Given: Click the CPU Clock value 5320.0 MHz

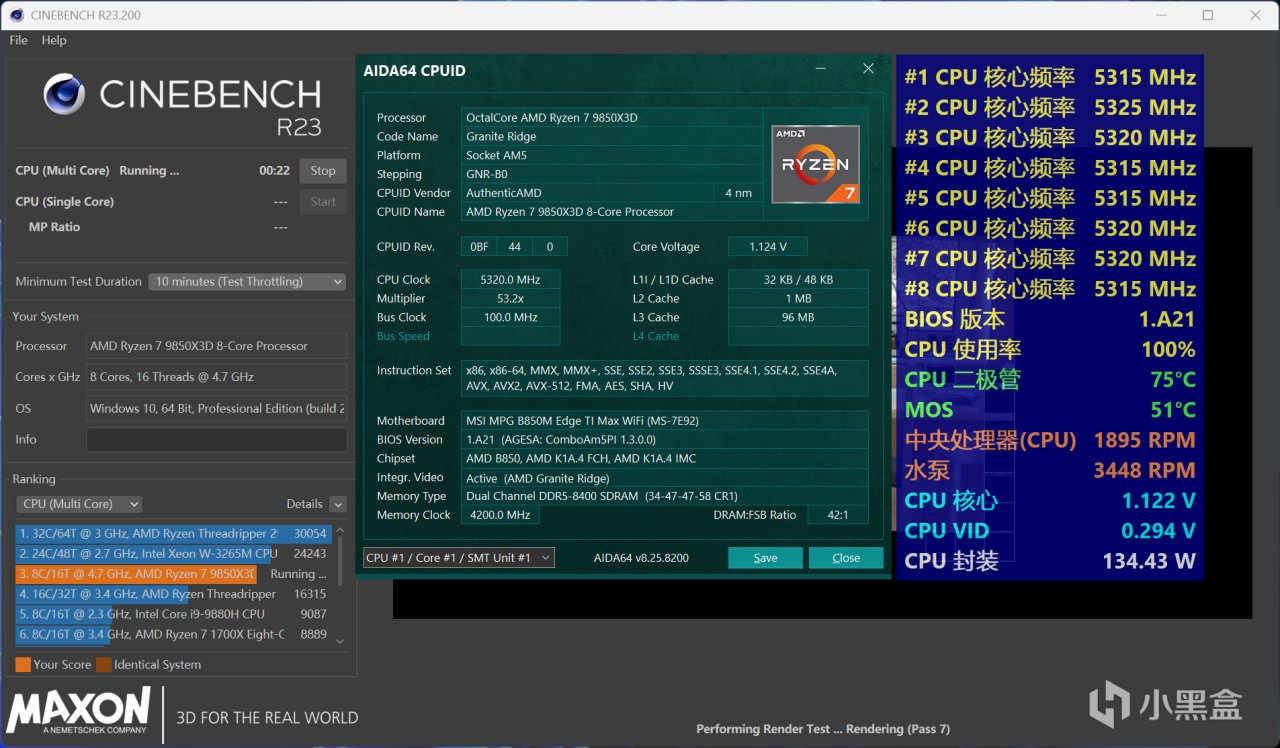Looking at the screenshot, I should (x=510, y=280).
